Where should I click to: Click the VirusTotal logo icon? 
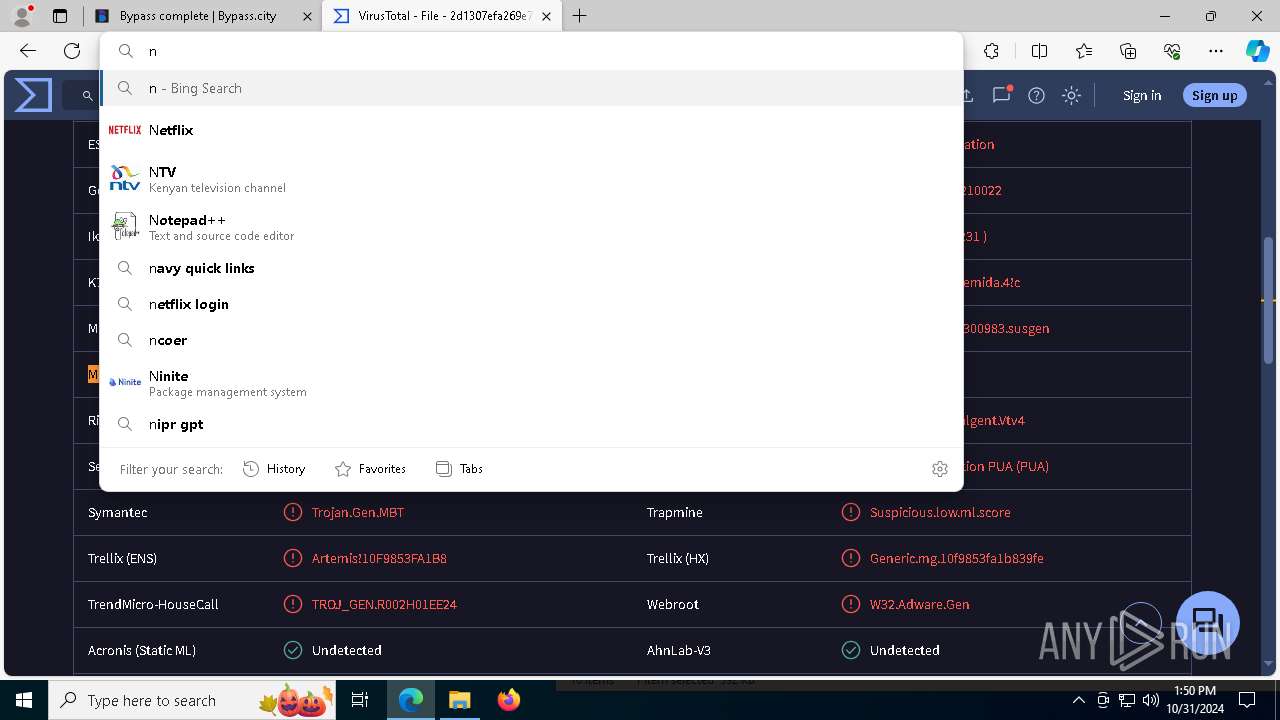pos(33,95)
